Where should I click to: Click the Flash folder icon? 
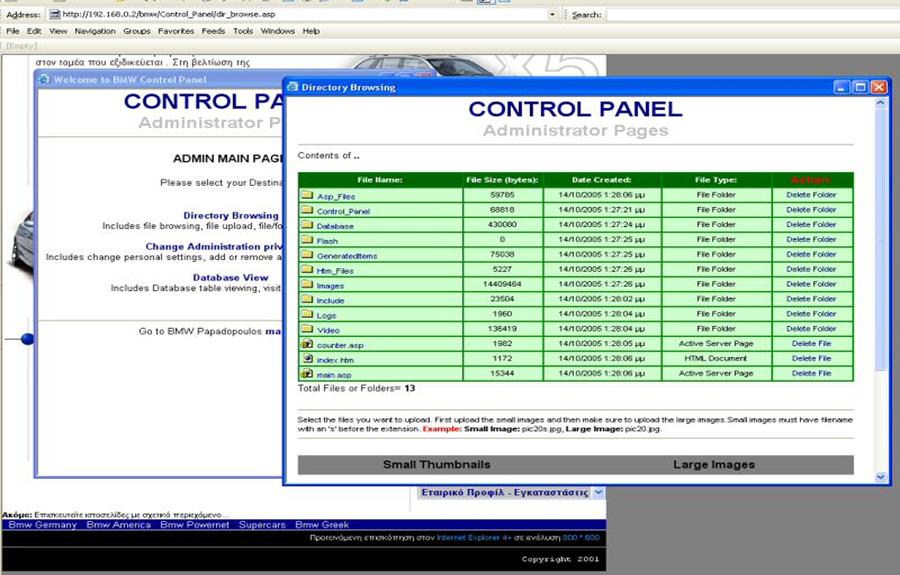307,240
